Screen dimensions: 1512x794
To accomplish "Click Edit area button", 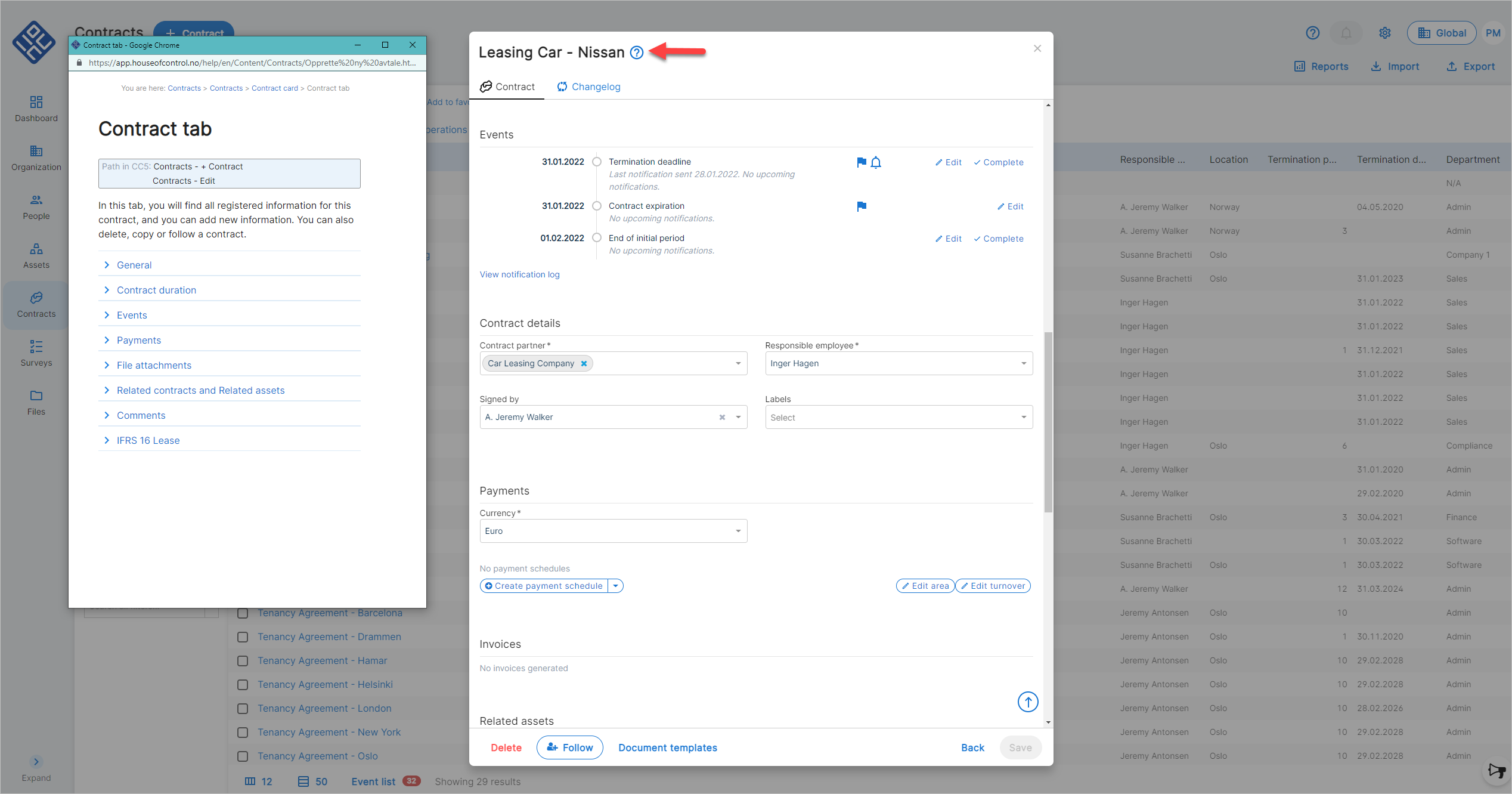I will (925, 586).
